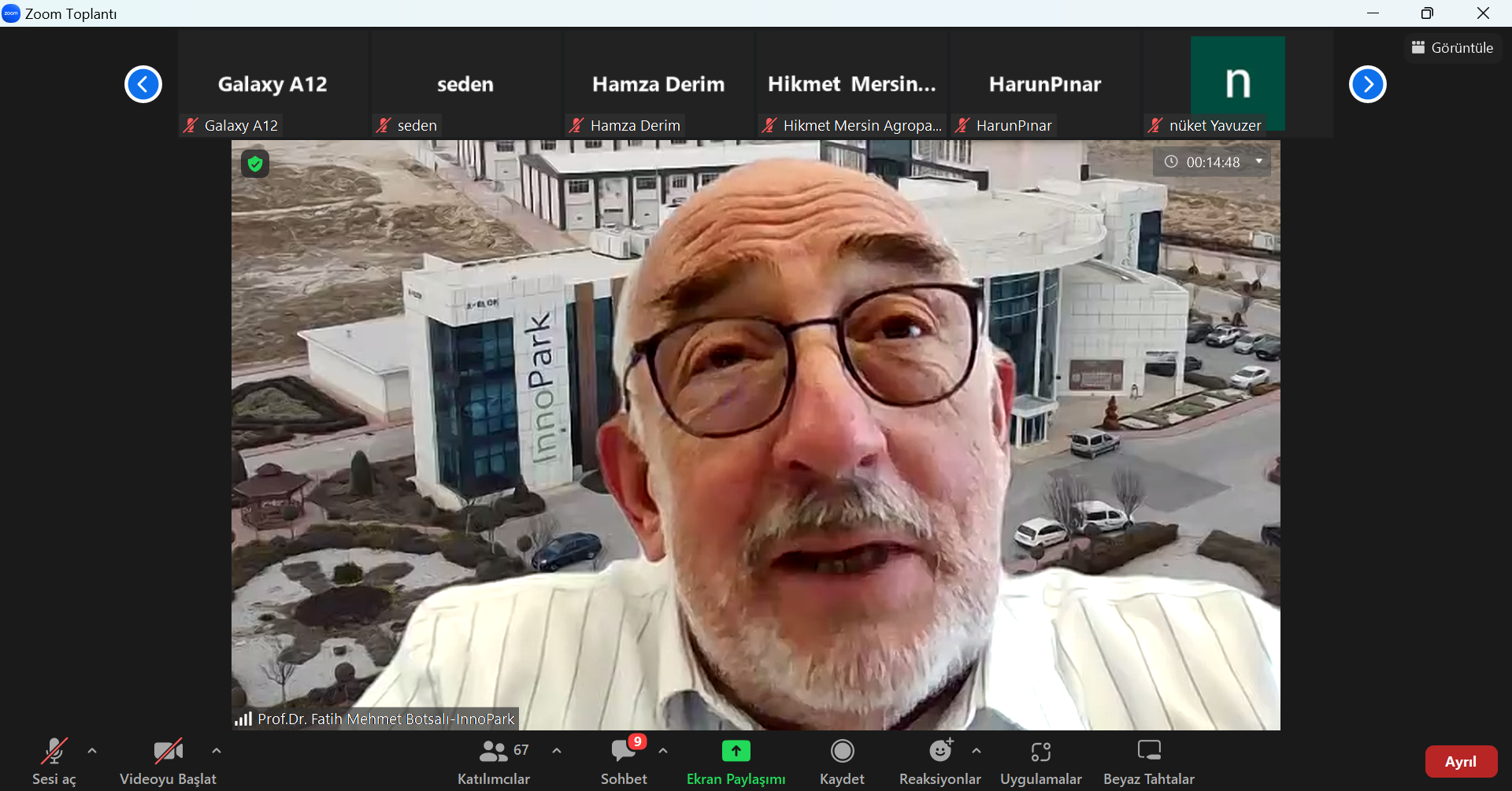The width and height of the screenshot is (1512, 791).
Task: Expand the participants options chevron
Action: click(557, 751)
